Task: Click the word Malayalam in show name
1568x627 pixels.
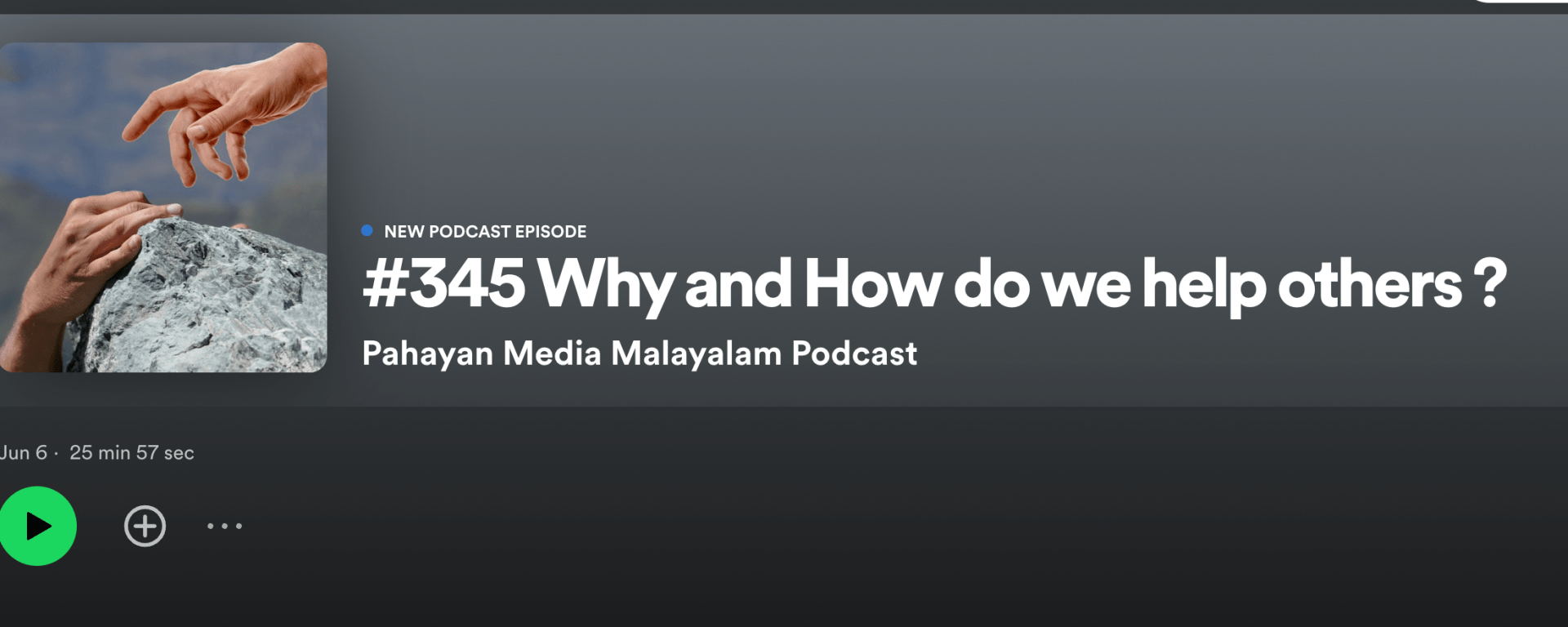Action: 696,354
